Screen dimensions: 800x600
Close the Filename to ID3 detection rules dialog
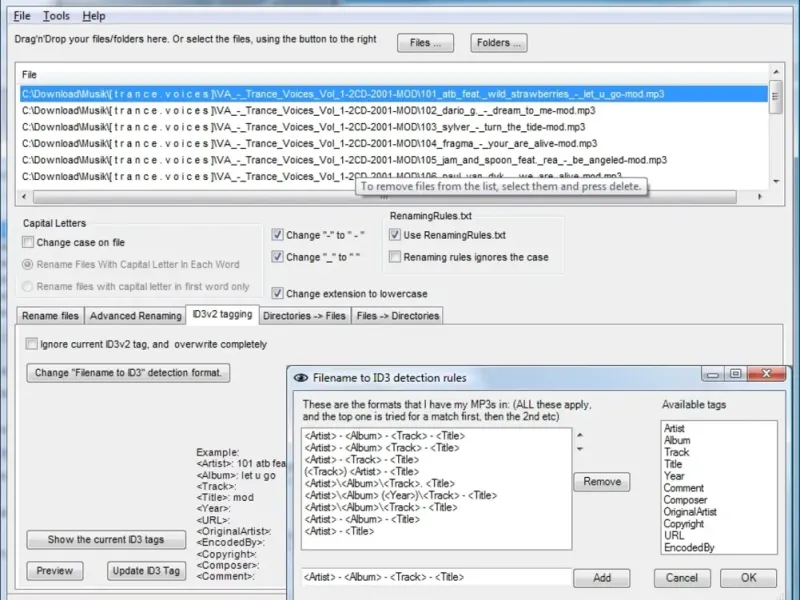(766, 374)
